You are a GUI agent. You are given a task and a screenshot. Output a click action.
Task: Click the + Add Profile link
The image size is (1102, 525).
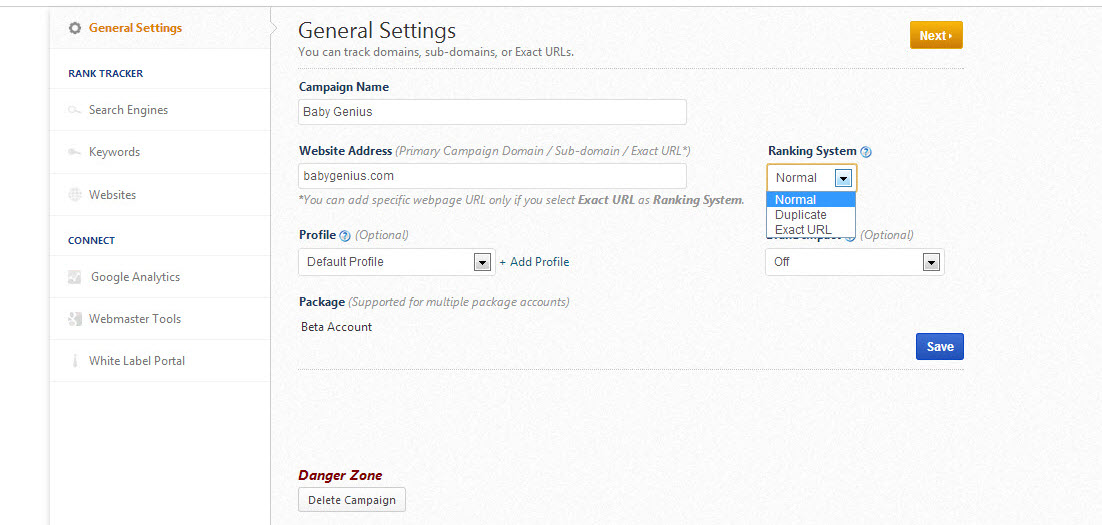click(534, 262)
